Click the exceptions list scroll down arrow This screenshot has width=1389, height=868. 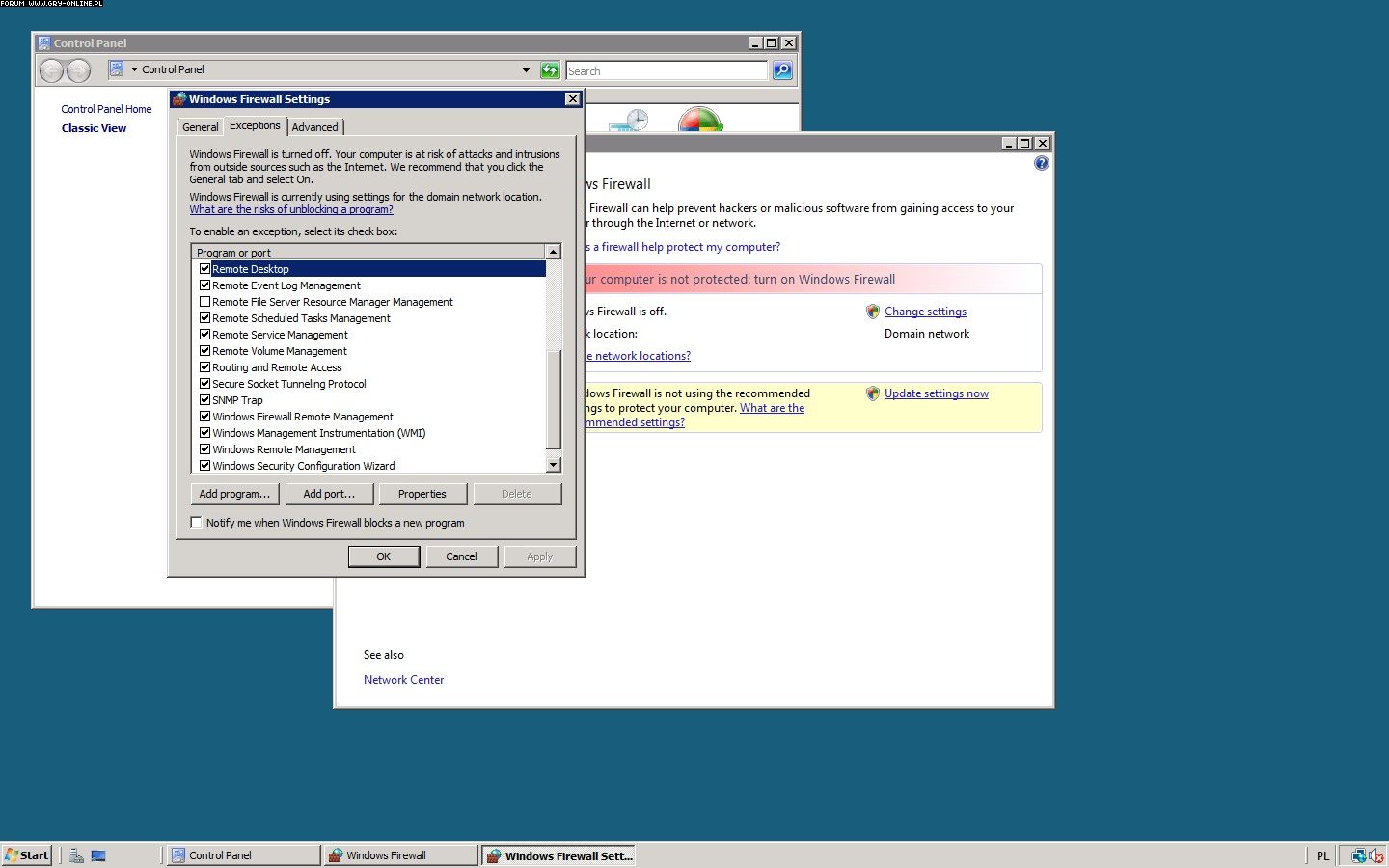pyautogui.click(x=554, y=465)
